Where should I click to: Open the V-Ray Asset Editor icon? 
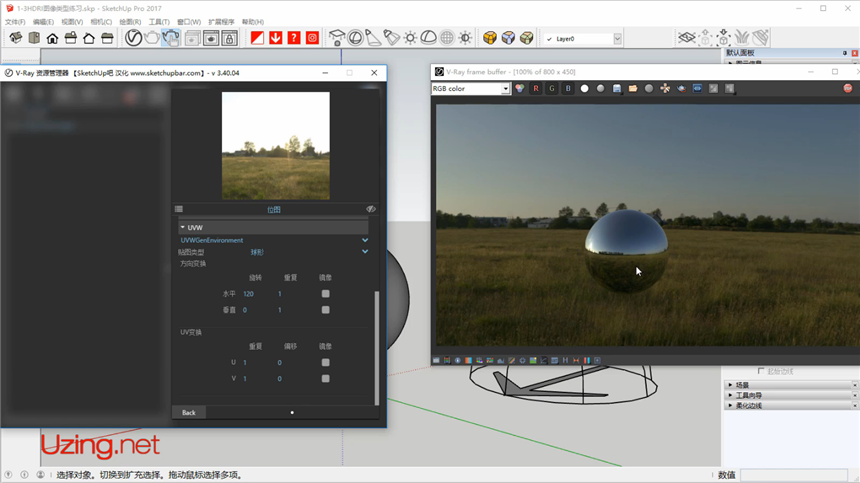pos(133,38)
